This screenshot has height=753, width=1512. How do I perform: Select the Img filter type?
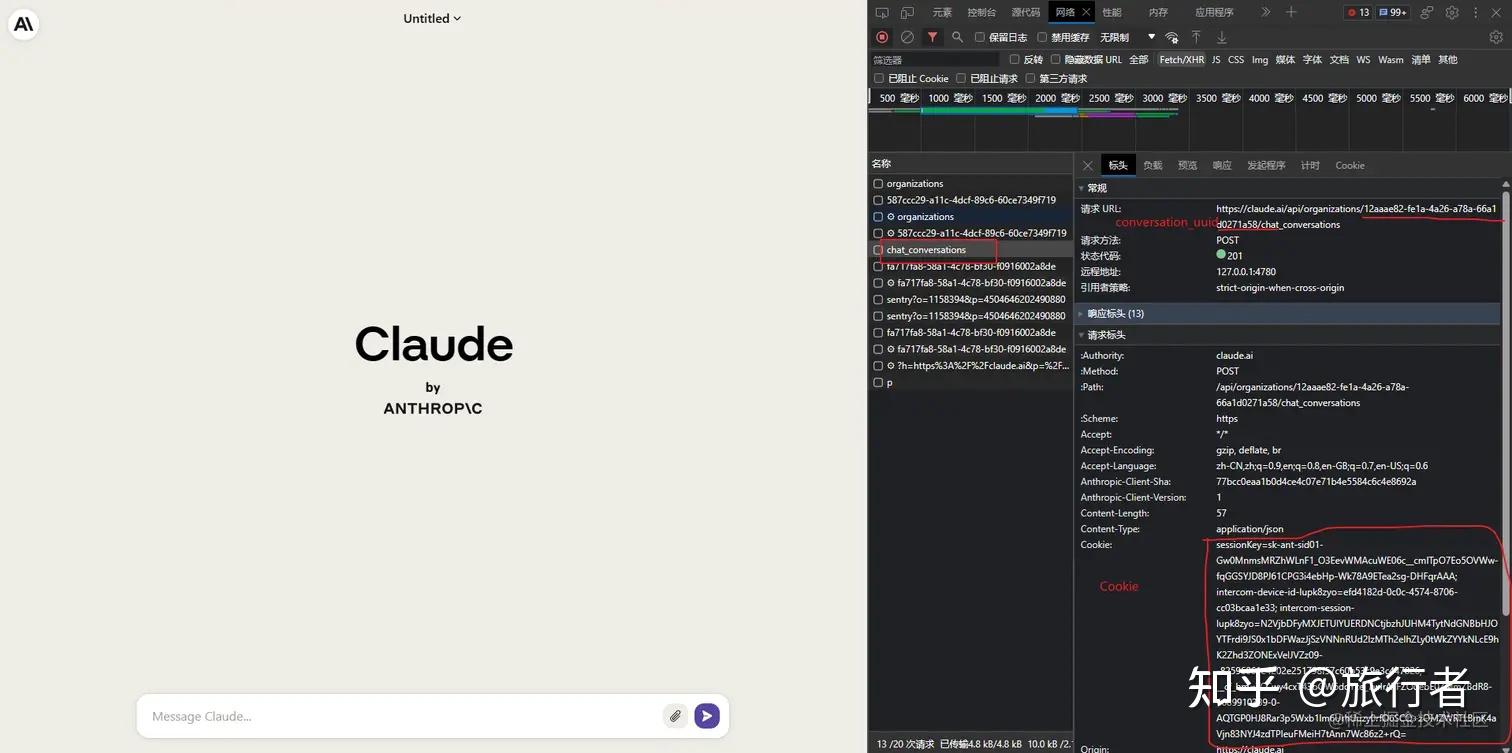pos(1260,60)
